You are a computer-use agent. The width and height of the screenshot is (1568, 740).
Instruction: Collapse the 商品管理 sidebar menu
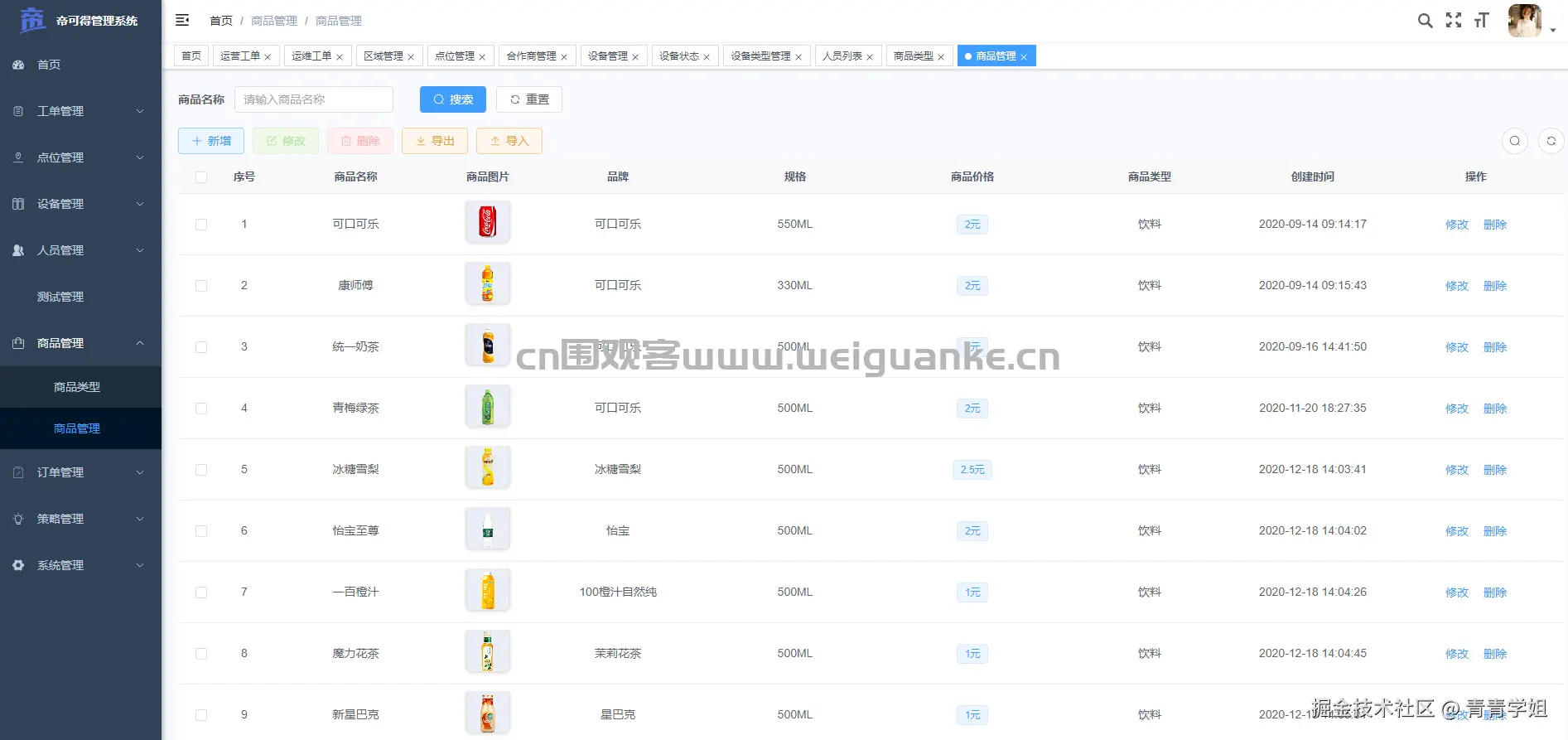coord(80,343)
